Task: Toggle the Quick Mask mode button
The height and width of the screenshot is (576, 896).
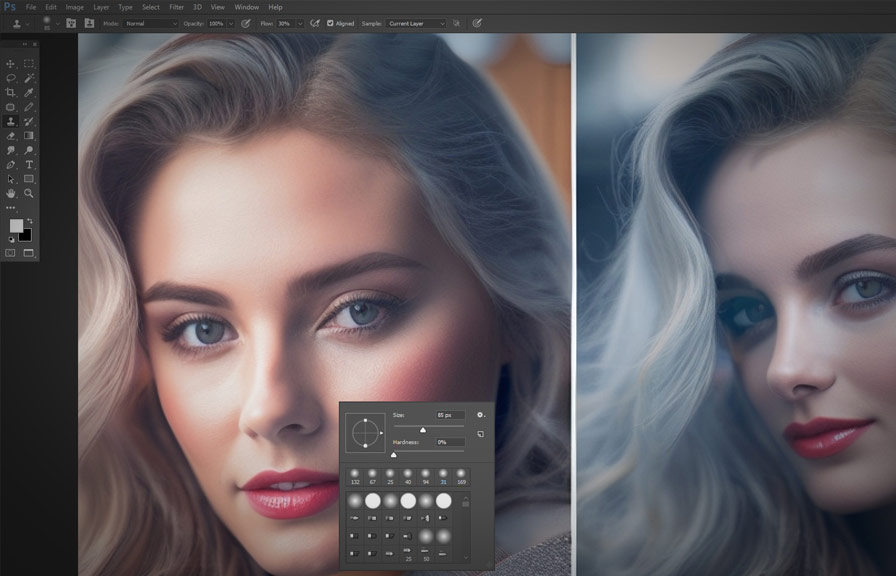Action: click(x=11, y=253)
